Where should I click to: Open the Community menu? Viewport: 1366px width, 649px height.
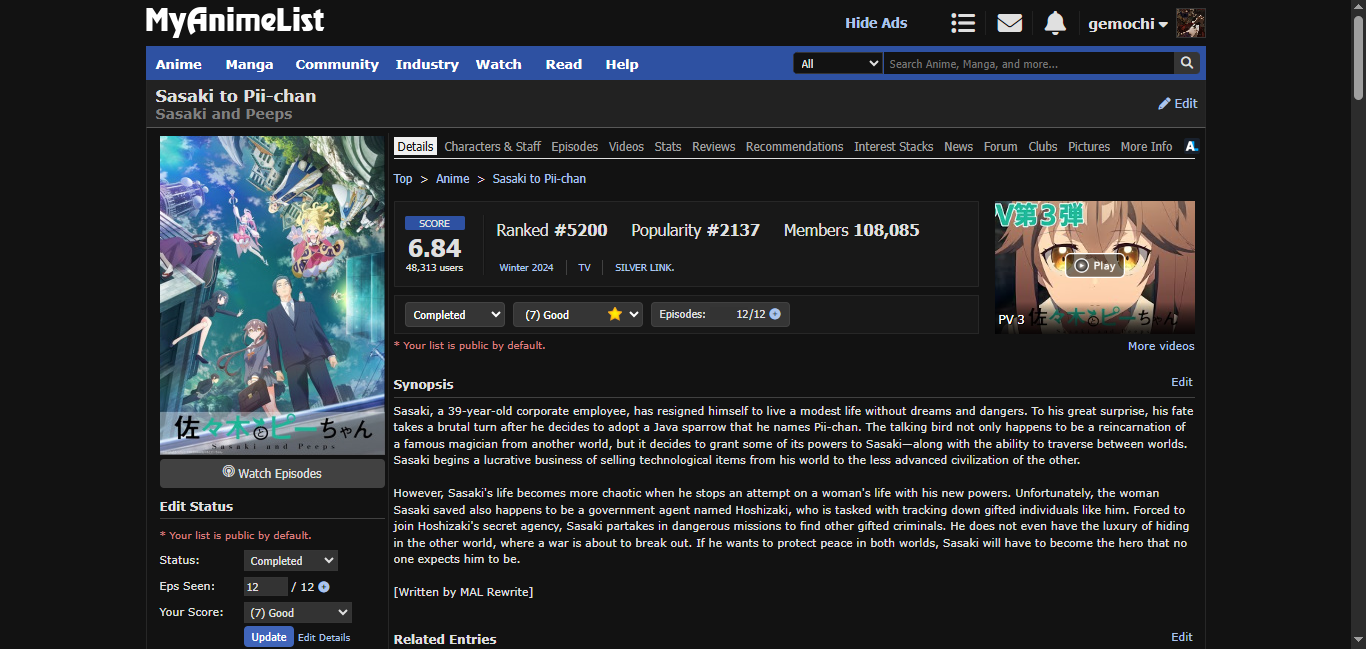click(337, 64)
